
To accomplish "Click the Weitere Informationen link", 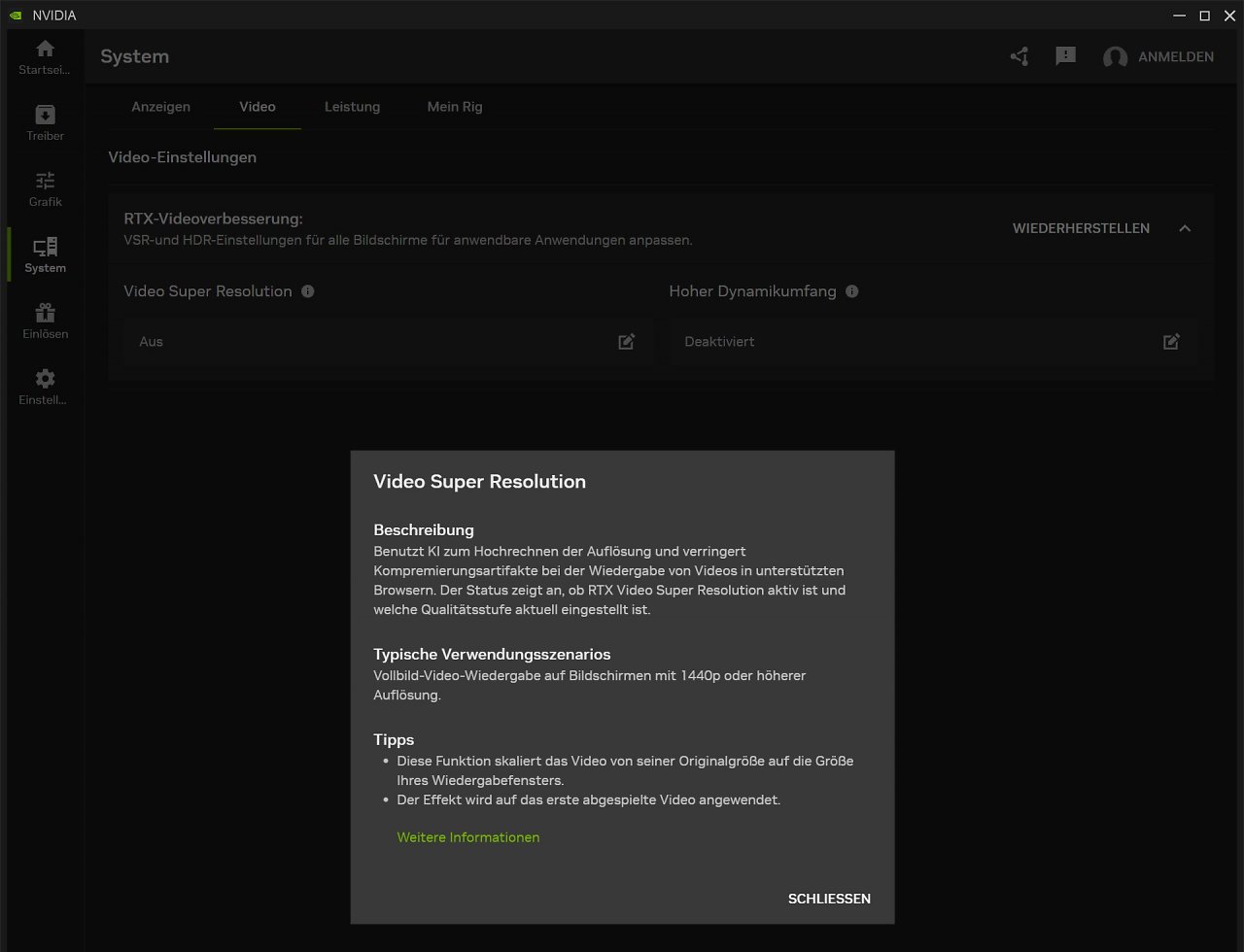I will pyautogui.click(x=468, y=837).
